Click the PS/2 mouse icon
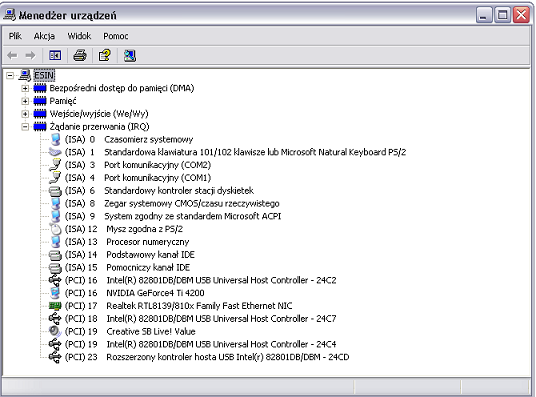Screen dimensions: 536x397 pos(55,229)
